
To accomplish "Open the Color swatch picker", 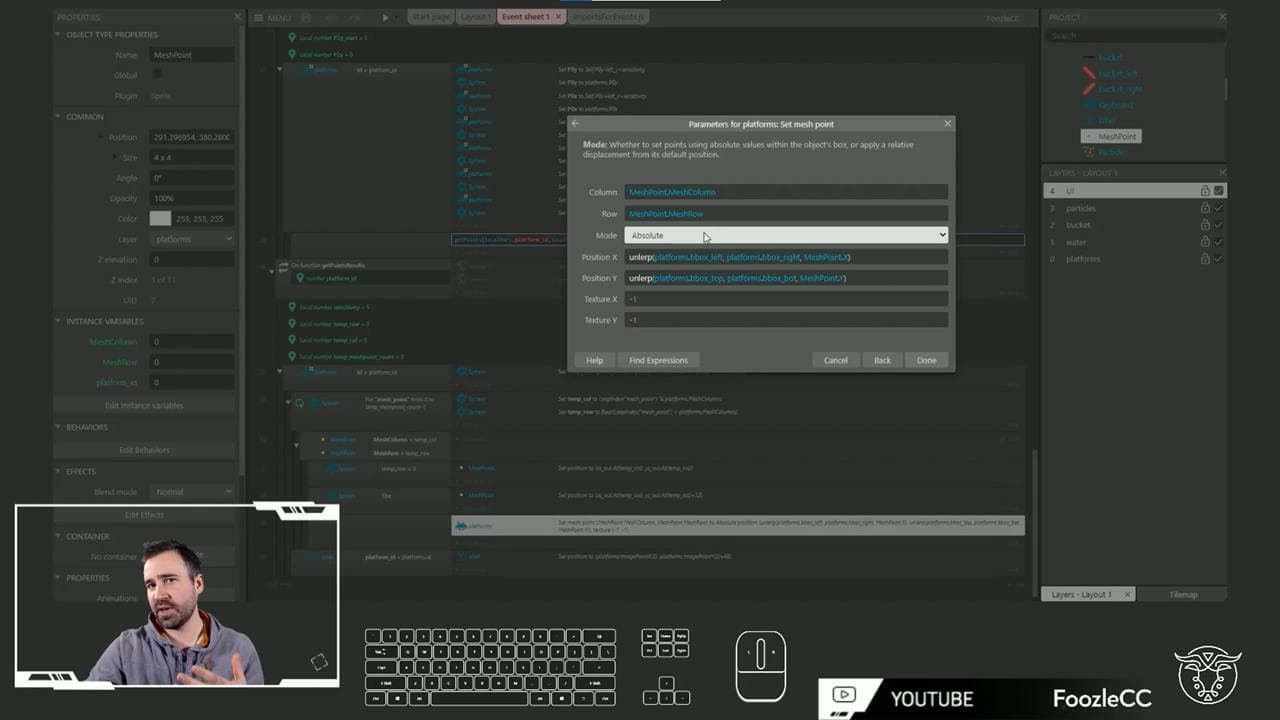I will click(x=160, y=218).
